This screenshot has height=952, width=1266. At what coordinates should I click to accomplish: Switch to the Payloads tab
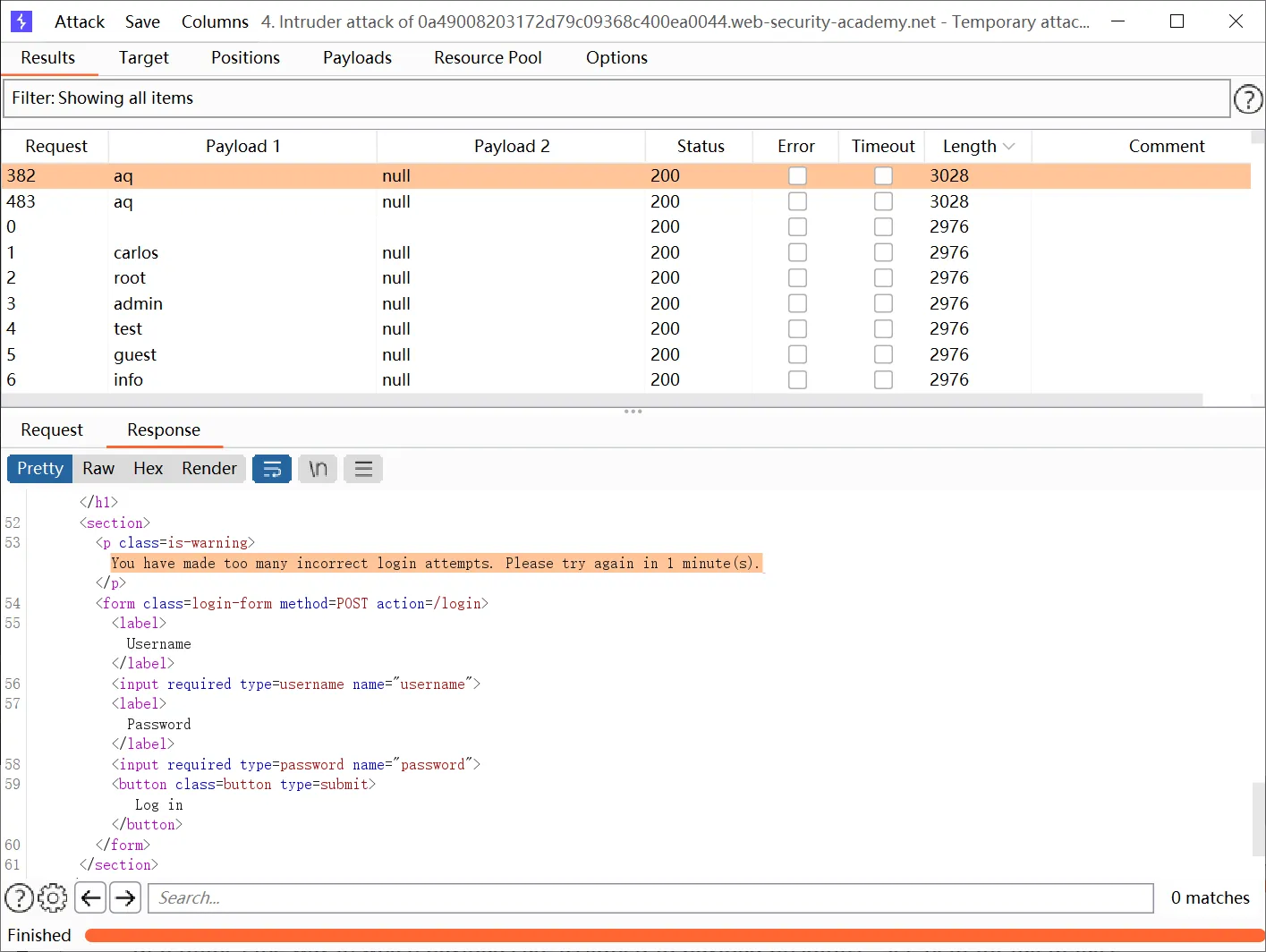point(357,57)
